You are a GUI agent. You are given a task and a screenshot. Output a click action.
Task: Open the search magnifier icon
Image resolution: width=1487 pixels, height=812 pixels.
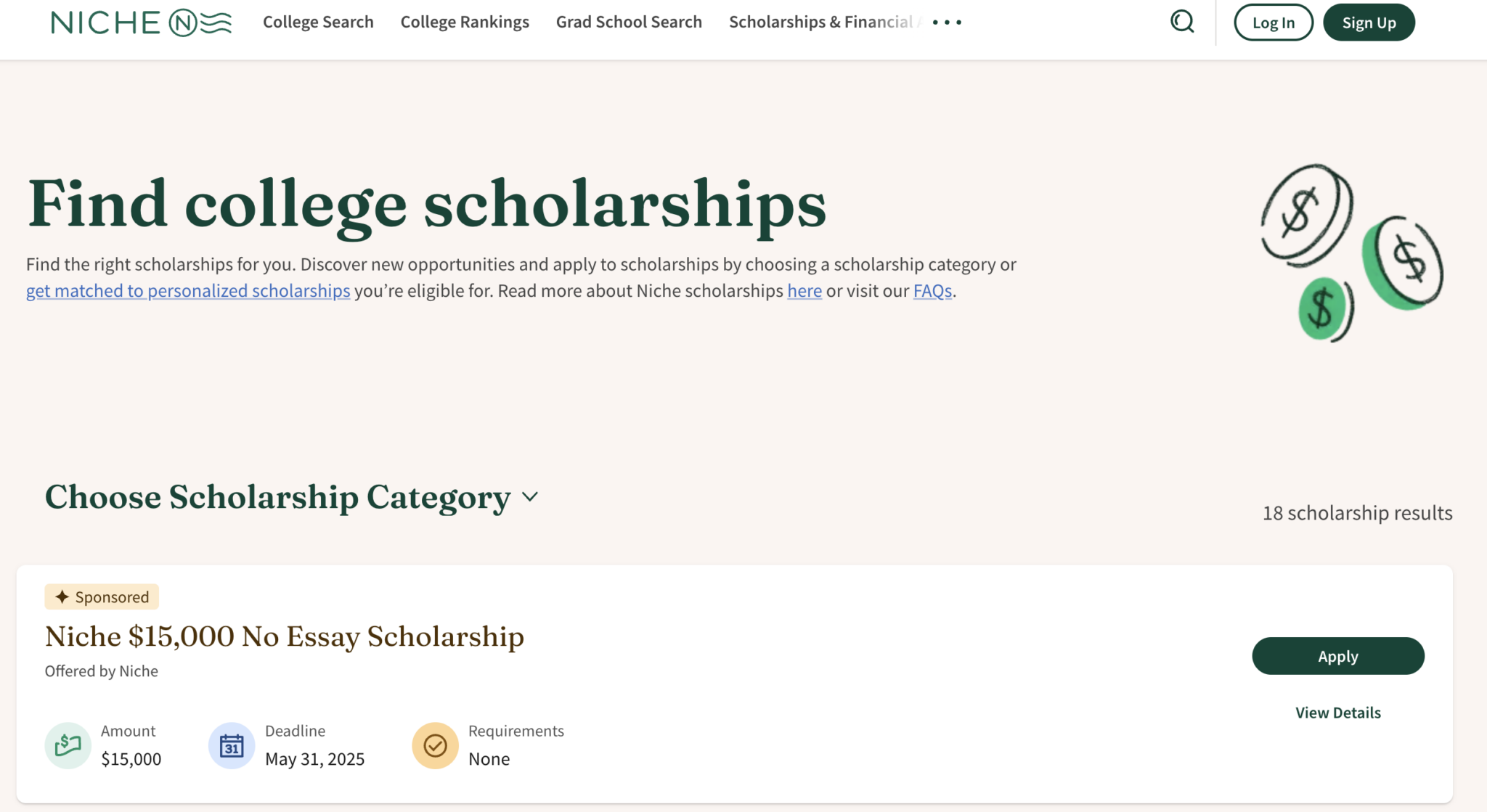pos(1182,22)
